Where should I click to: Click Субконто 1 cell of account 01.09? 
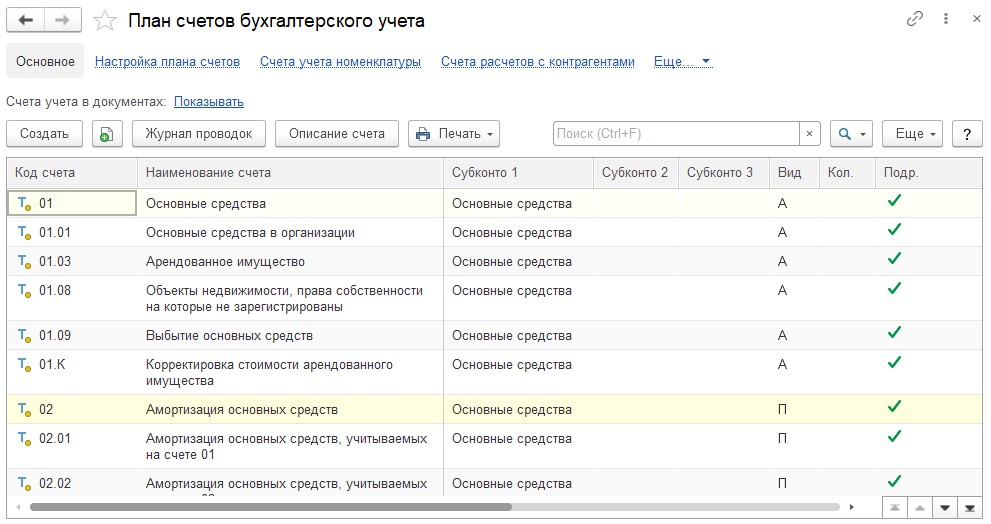tap(518, 336)
